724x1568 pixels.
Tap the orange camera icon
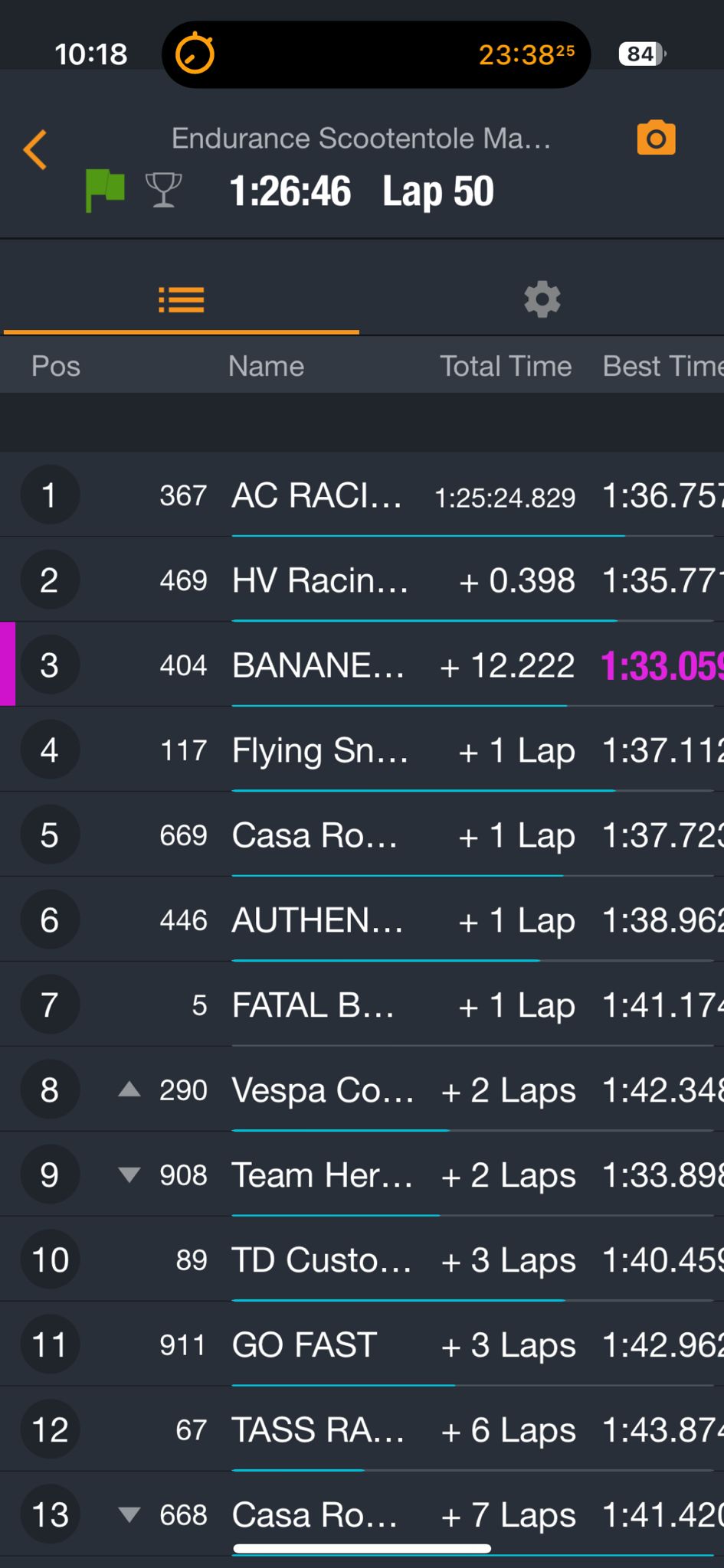[x=656, y=138]
